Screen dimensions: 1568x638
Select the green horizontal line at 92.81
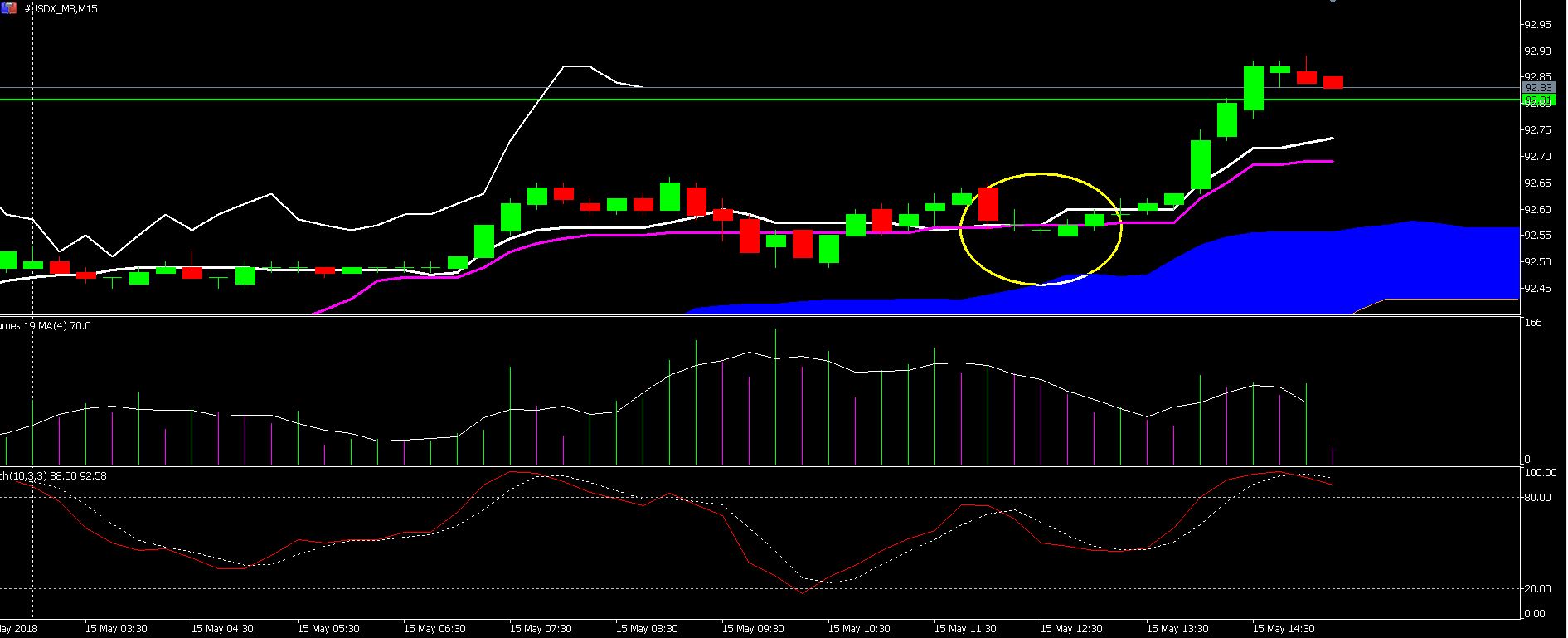[x=746, y=100]
